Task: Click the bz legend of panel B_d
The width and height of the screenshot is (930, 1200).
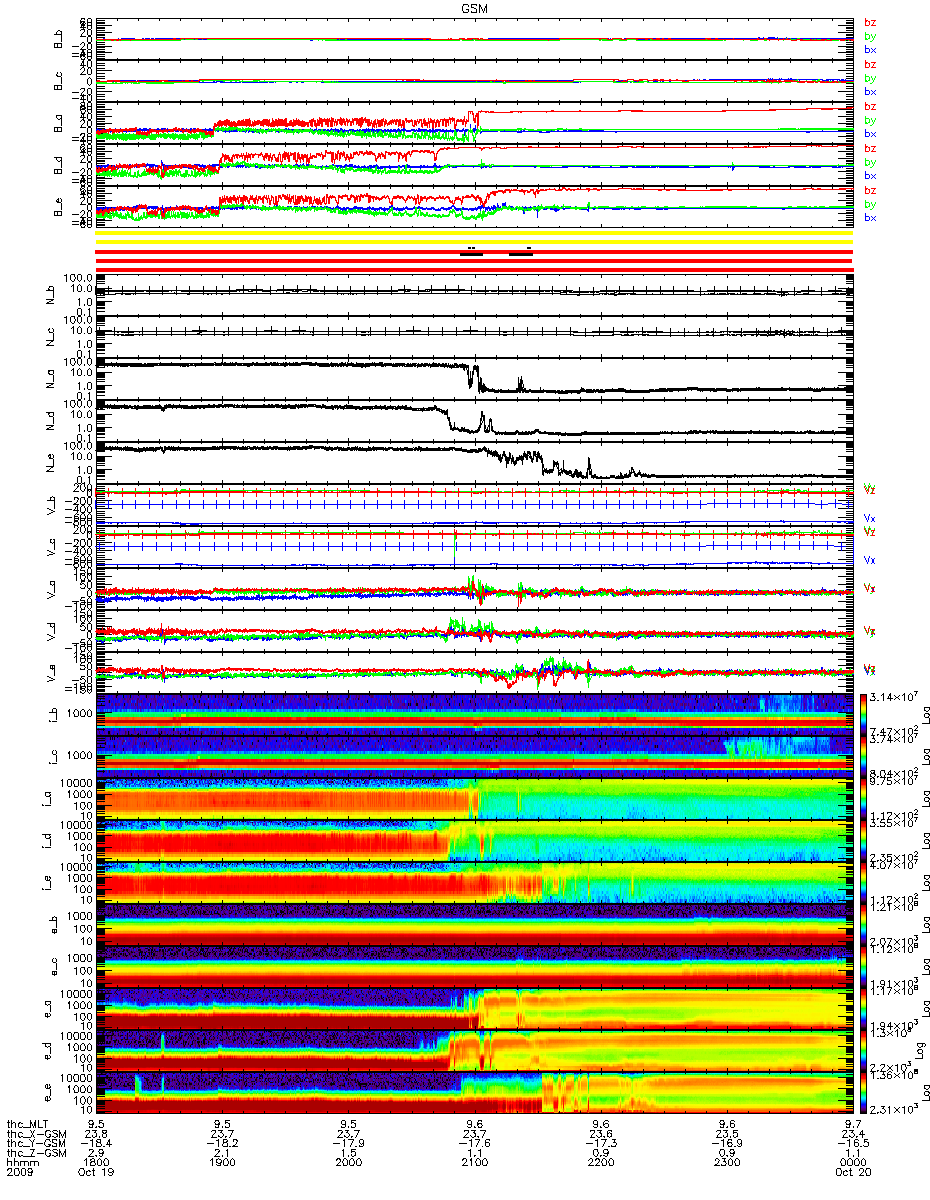Action: [870, 148]
